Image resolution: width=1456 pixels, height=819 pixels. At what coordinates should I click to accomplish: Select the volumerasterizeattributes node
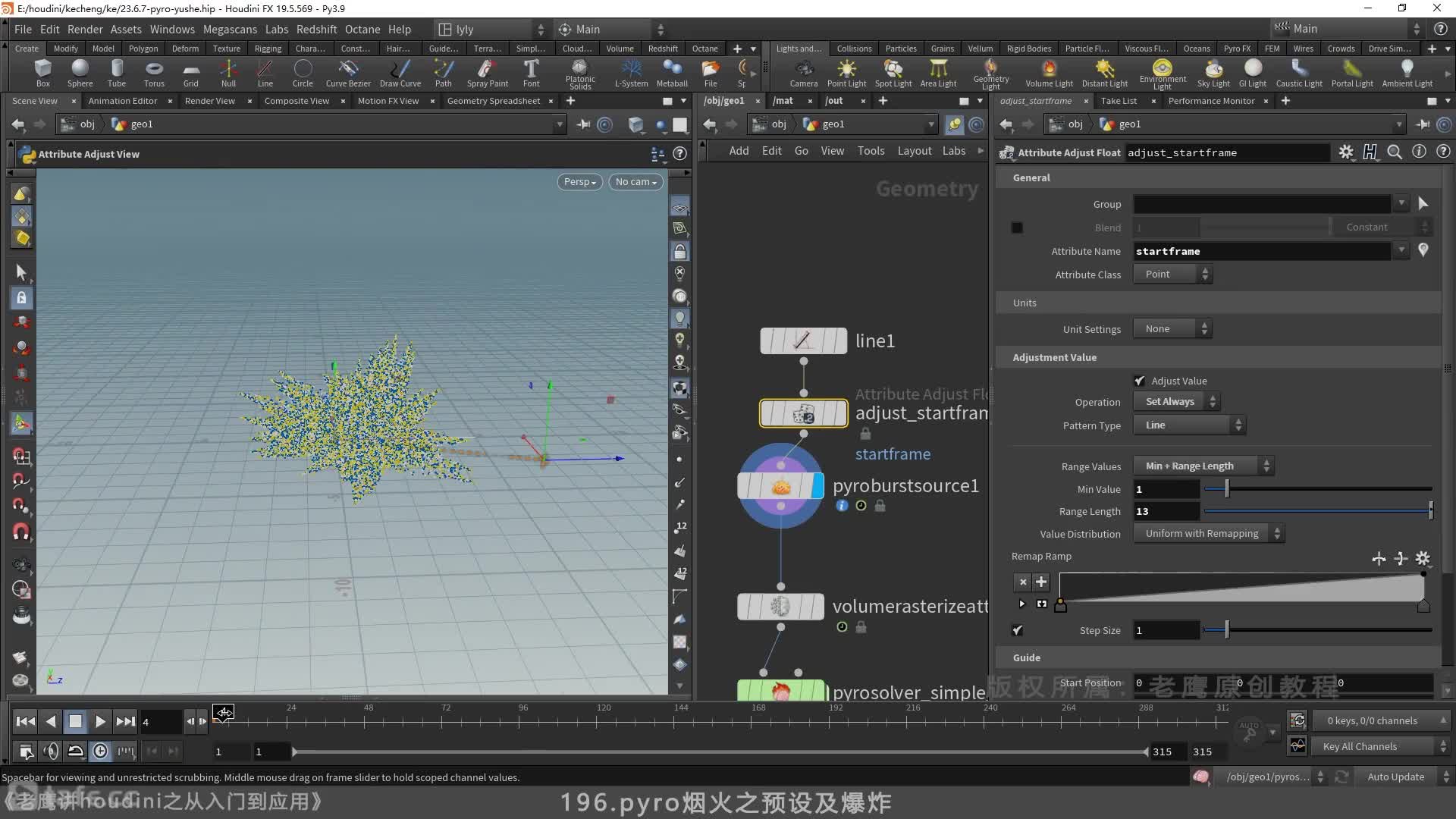click(780, 607)
